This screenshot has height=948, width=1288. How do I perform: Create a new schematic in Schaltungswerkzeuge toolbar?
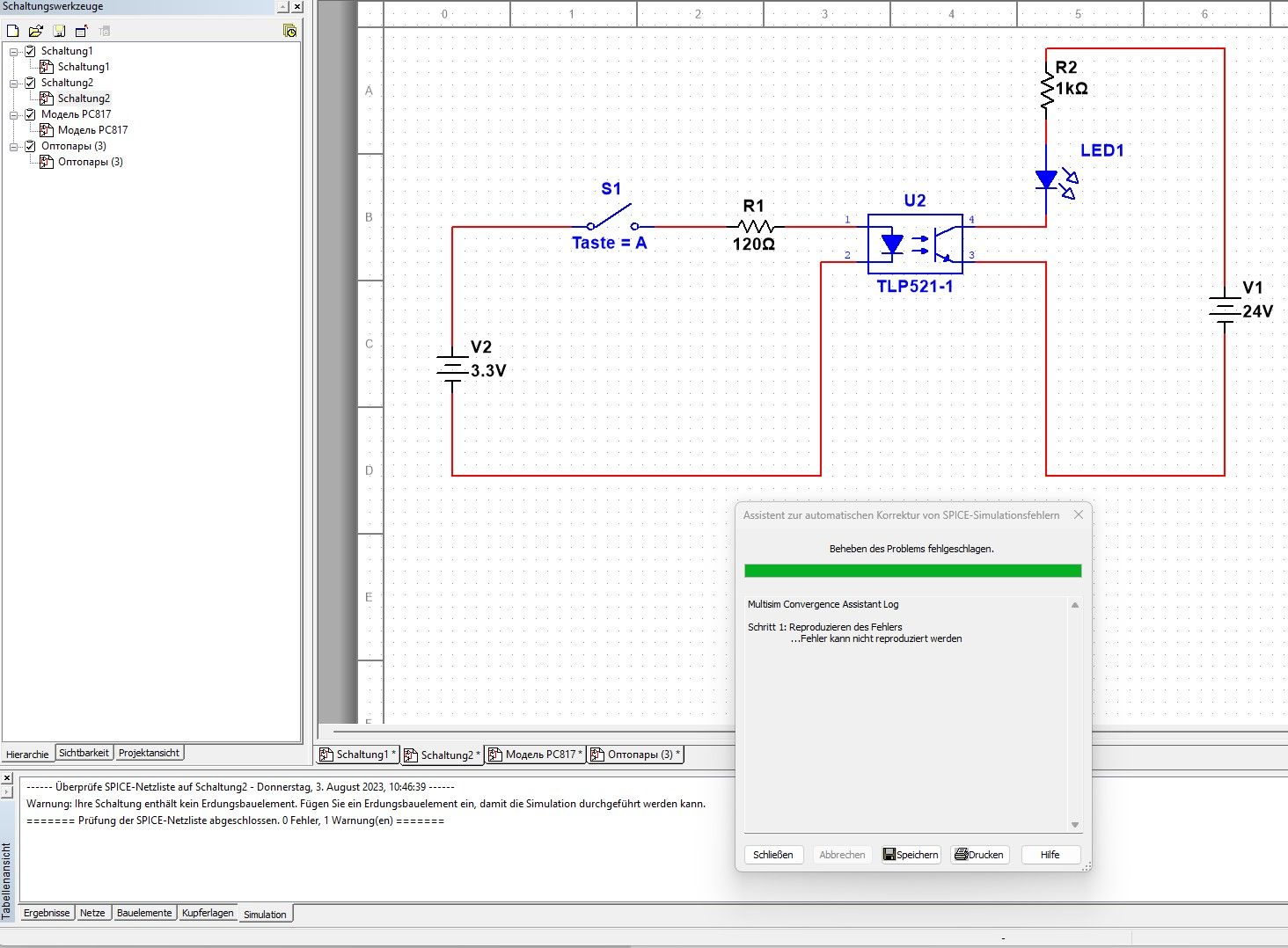[12, 29]
